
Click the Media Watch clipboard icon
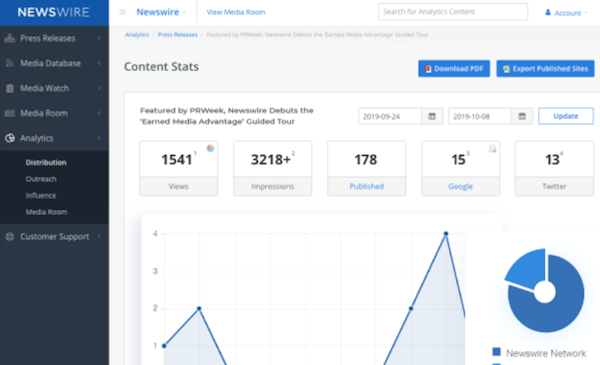[10, 88]
